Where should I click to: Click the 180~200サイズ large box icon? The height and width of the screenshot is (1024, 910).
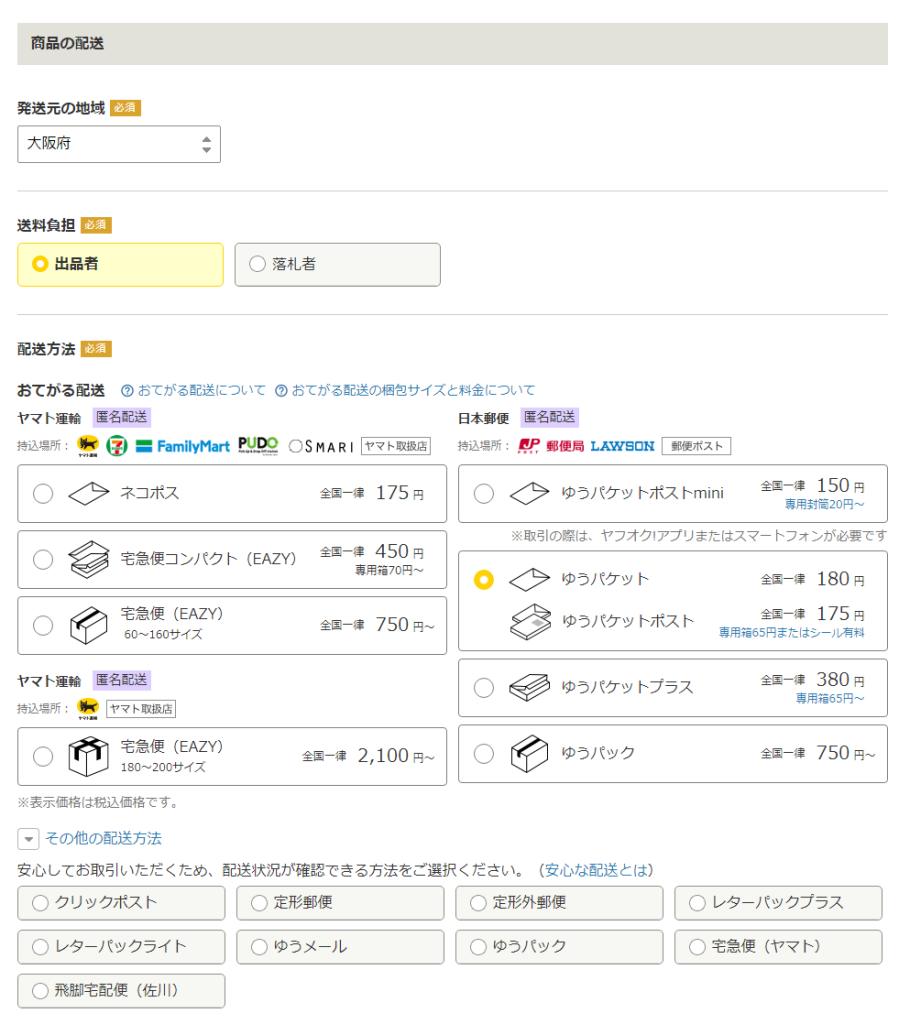coord(89,757)
